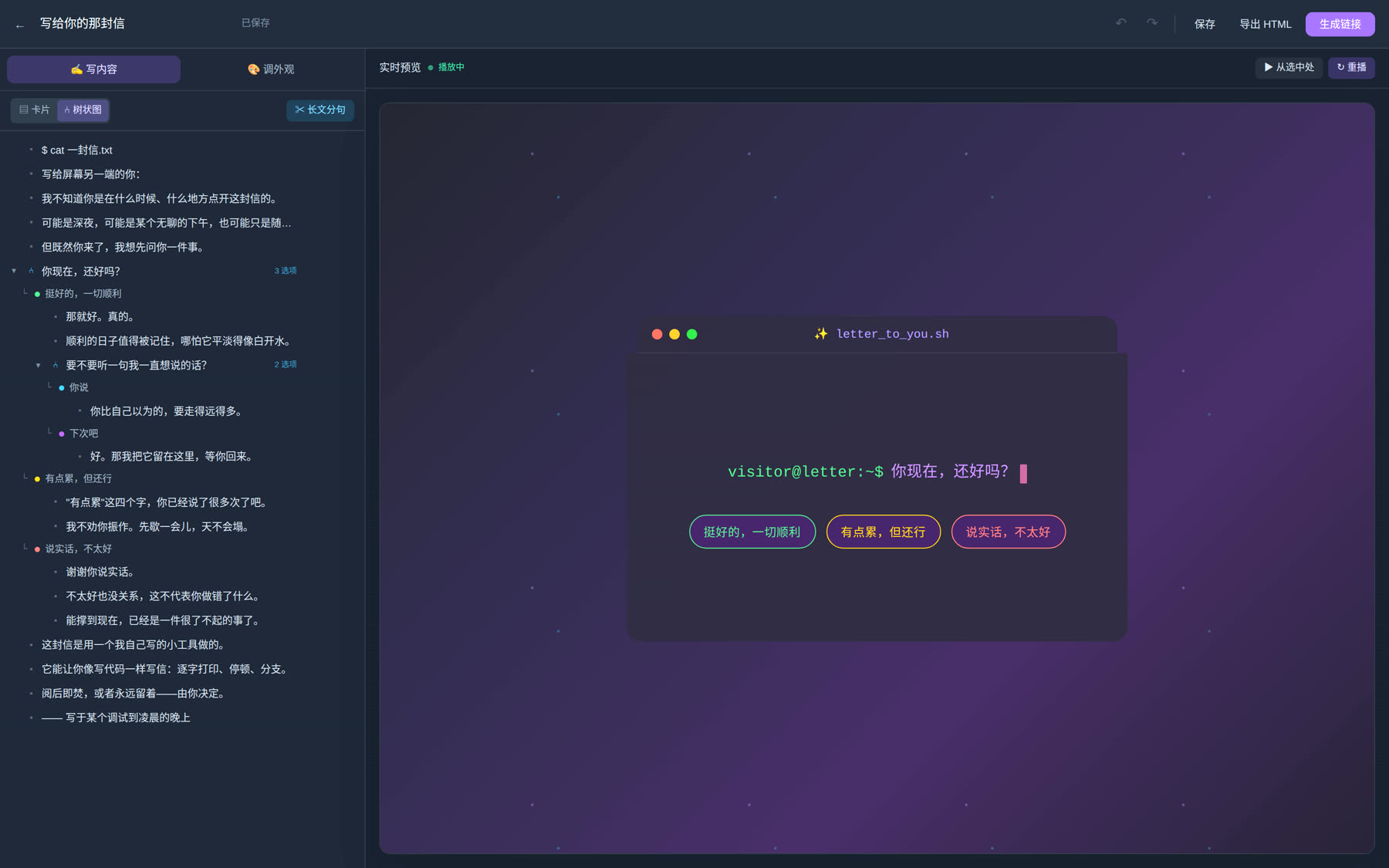This screenshot has height=868, width=1389.
Task: Click the 长文分句 button
Action: tap(320, 110)
